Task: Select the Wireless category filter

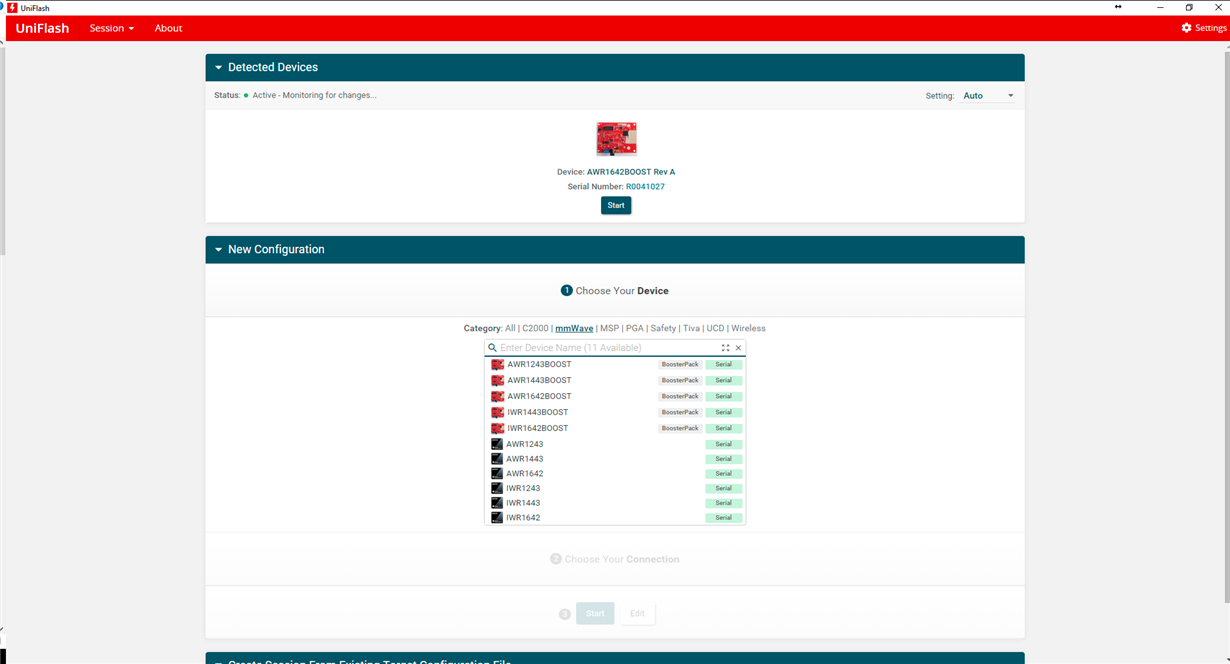Action: 748,328
